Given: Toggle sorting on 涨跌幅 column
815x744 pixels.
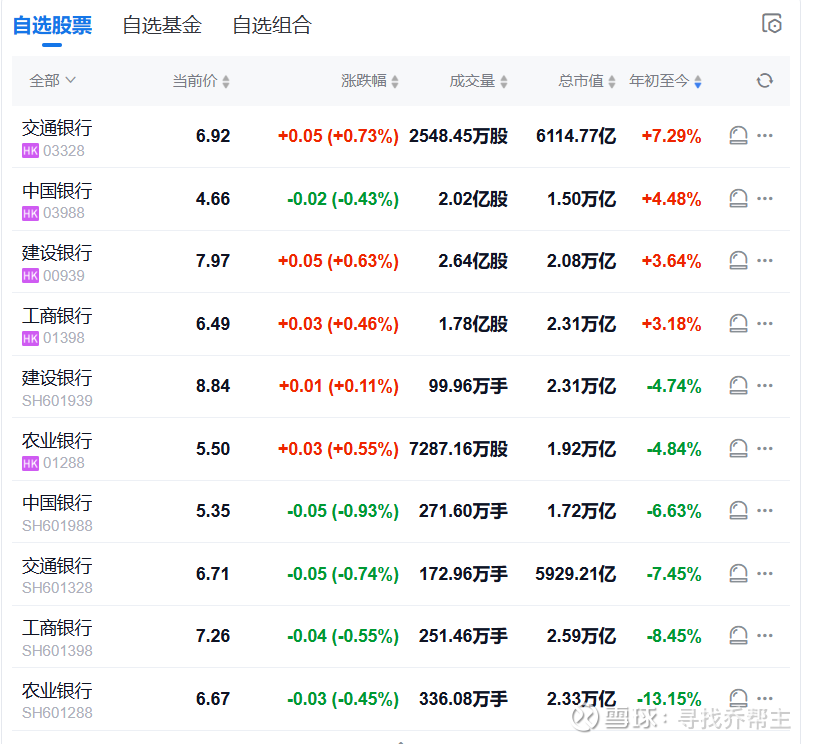Looking at the screenshot, I should 369,81.
